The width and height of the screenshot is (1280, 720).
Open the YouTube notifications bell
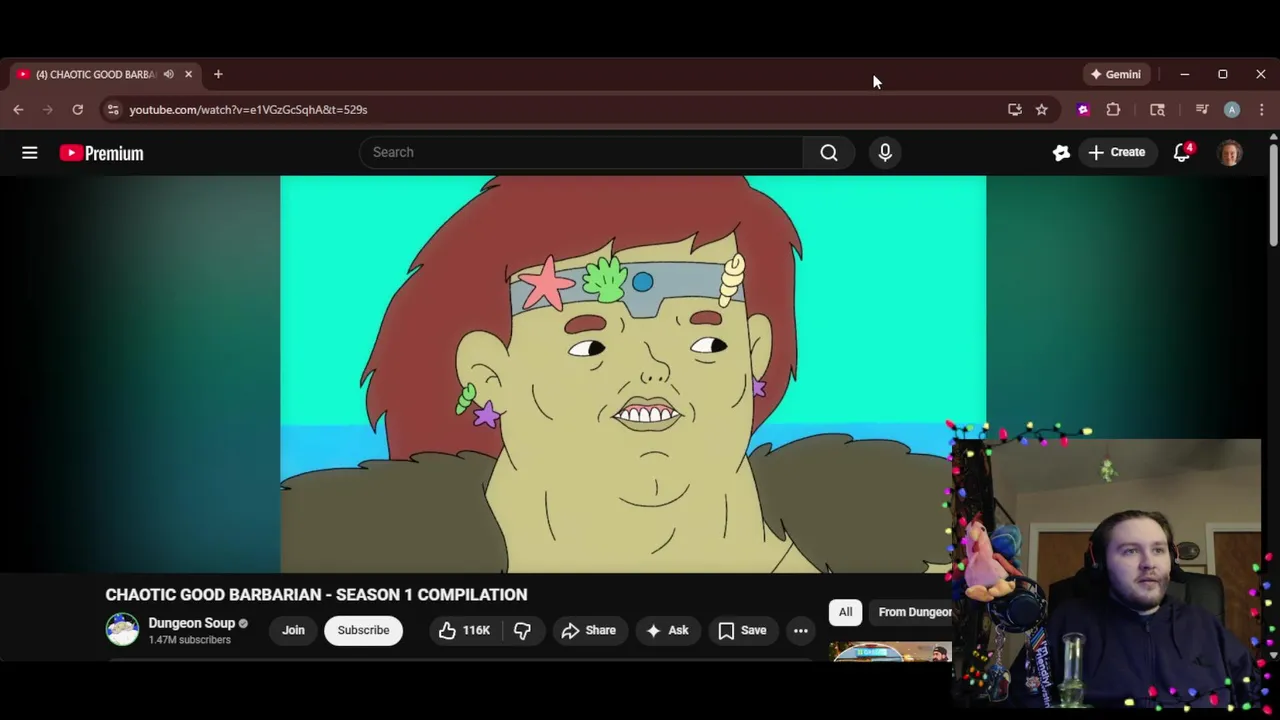[1182, 152]
